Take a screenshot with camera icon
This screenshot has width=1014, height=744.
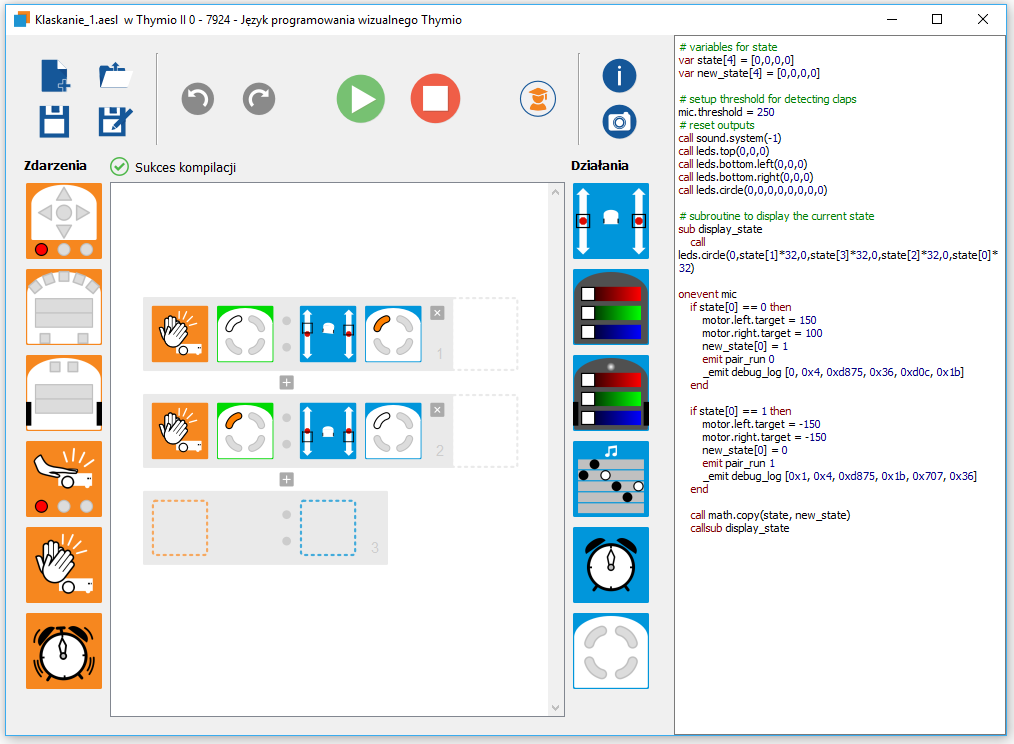pyautogui.click(x=619, y=122)
